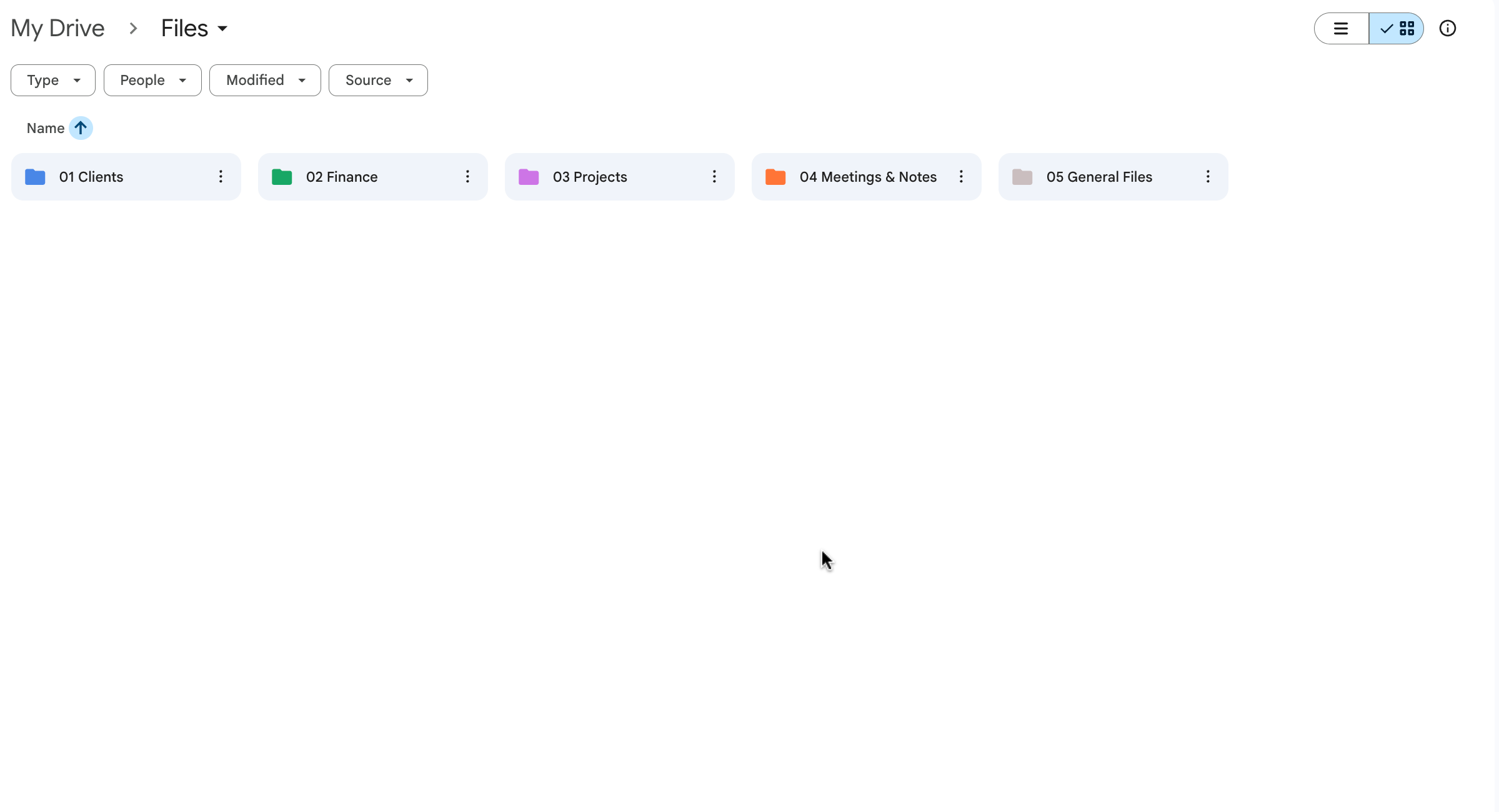Reverse sort direction with the arrow icon
The image size is (1499, 812).
(x=81, y=128)
